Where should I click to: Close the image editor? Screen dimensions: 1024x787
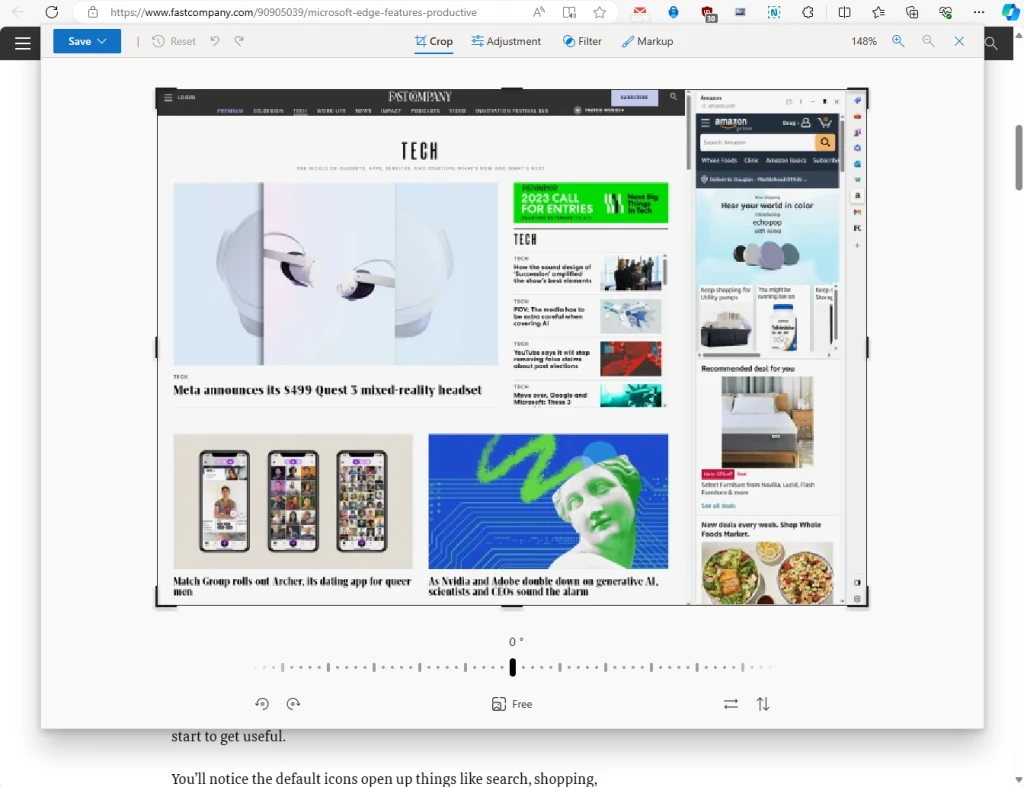coord(959,41)
